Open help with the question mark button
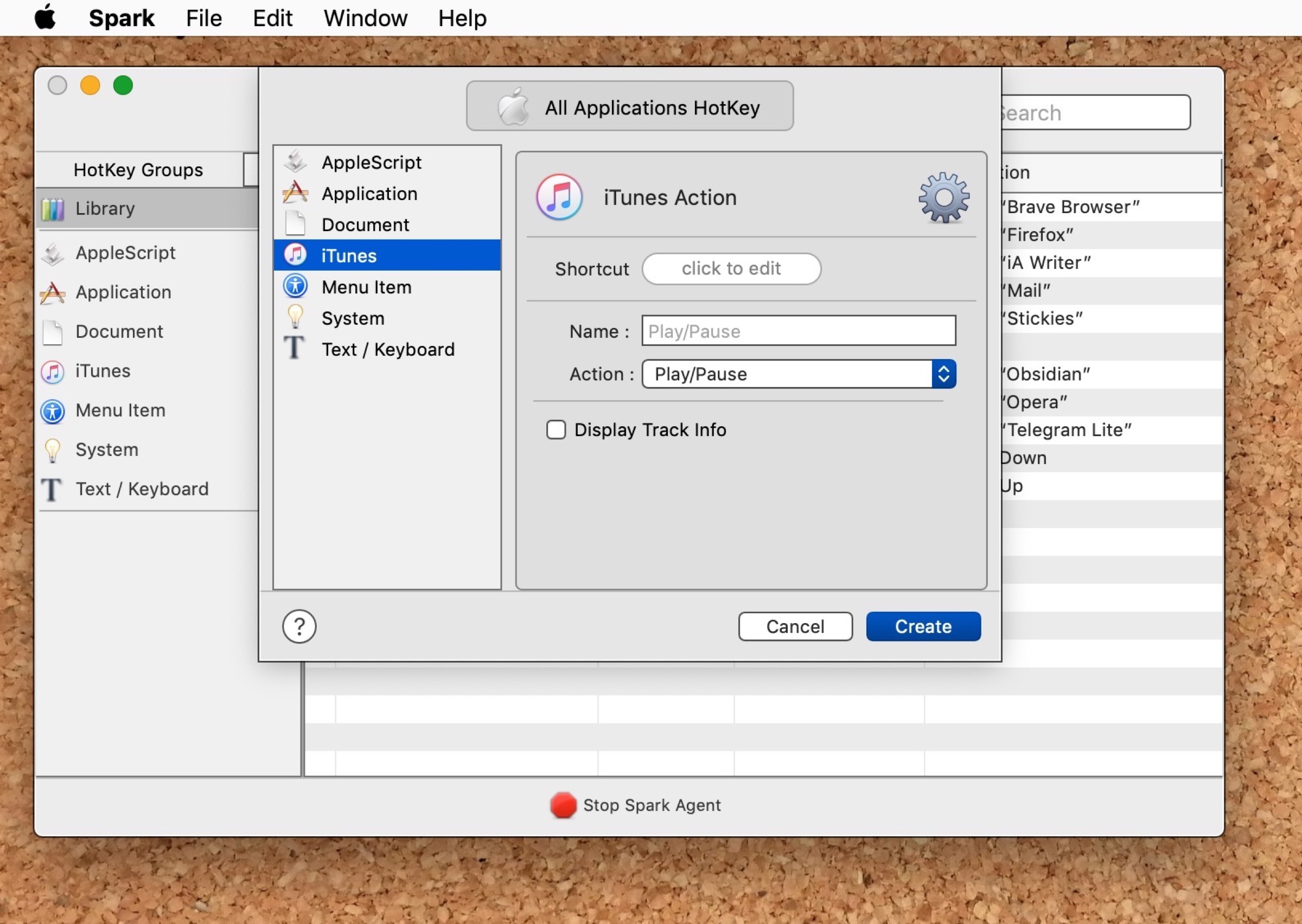Image resolution: width=1302 pixels, height=924 pixels. click(299, 626)
